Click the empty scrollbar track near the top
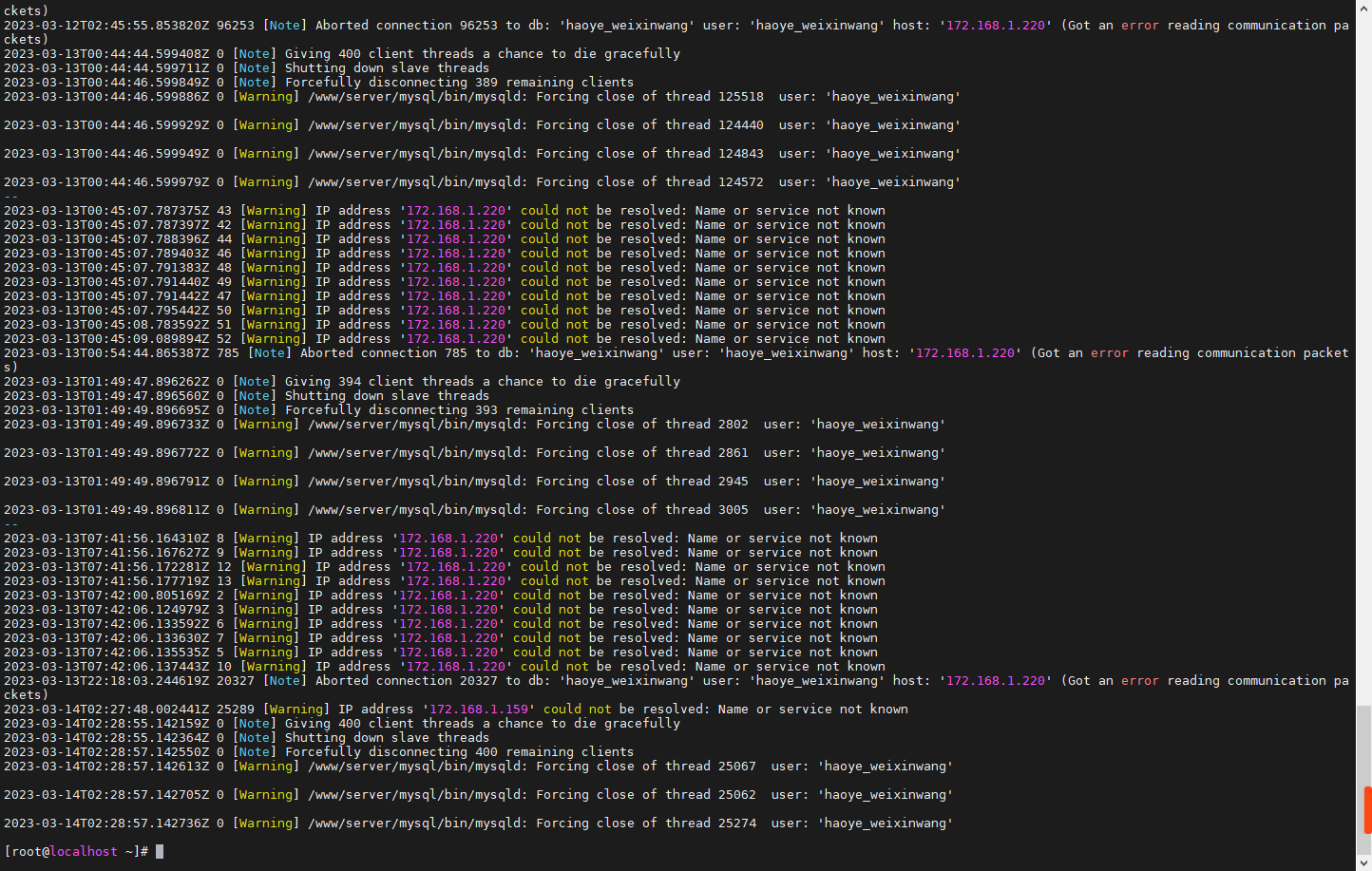Viewport: 1372px width, 871px height. [1363, 190]
